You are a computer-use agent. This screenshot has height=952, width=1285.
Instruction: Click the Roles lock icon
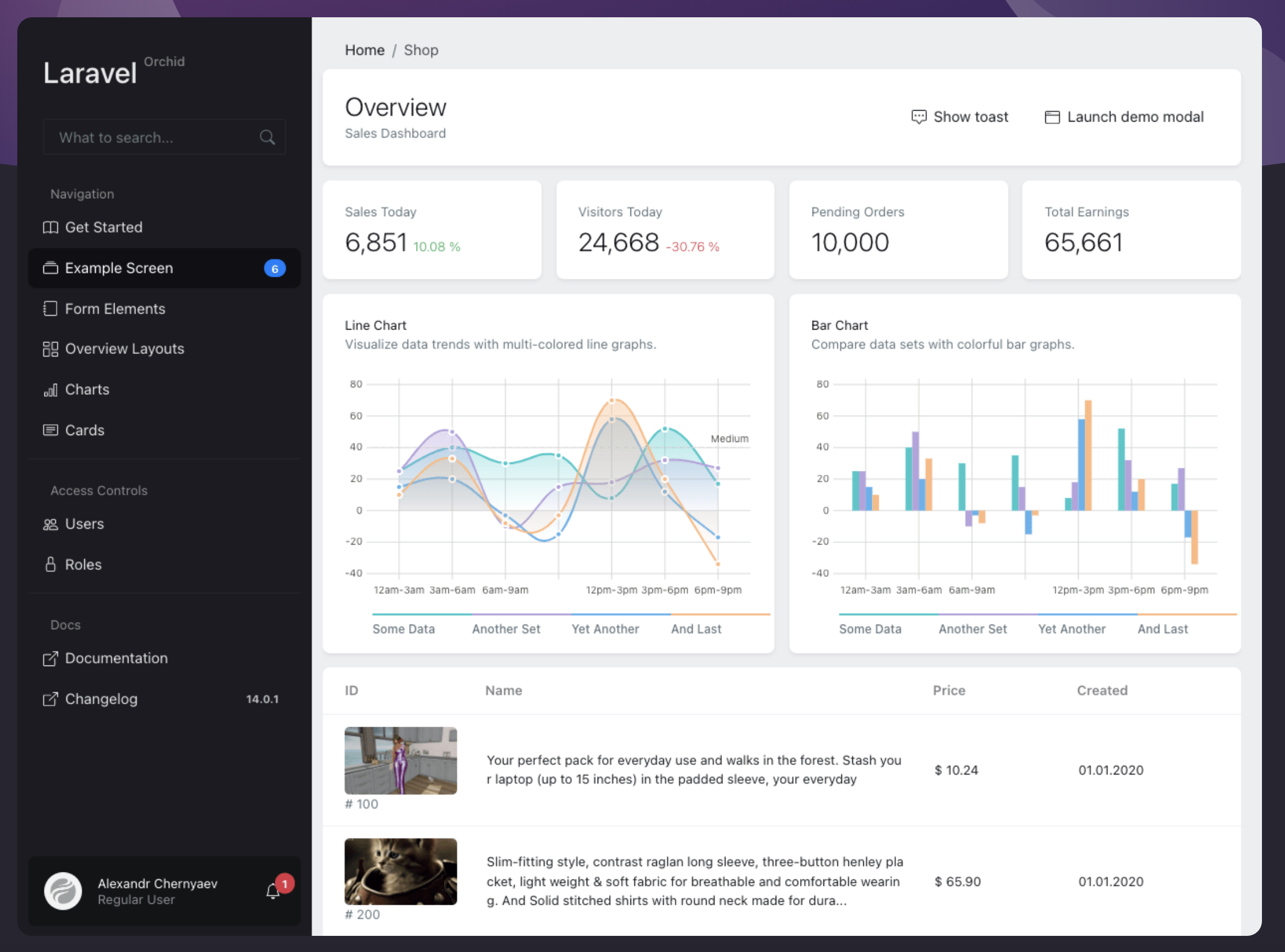point(51,565)
